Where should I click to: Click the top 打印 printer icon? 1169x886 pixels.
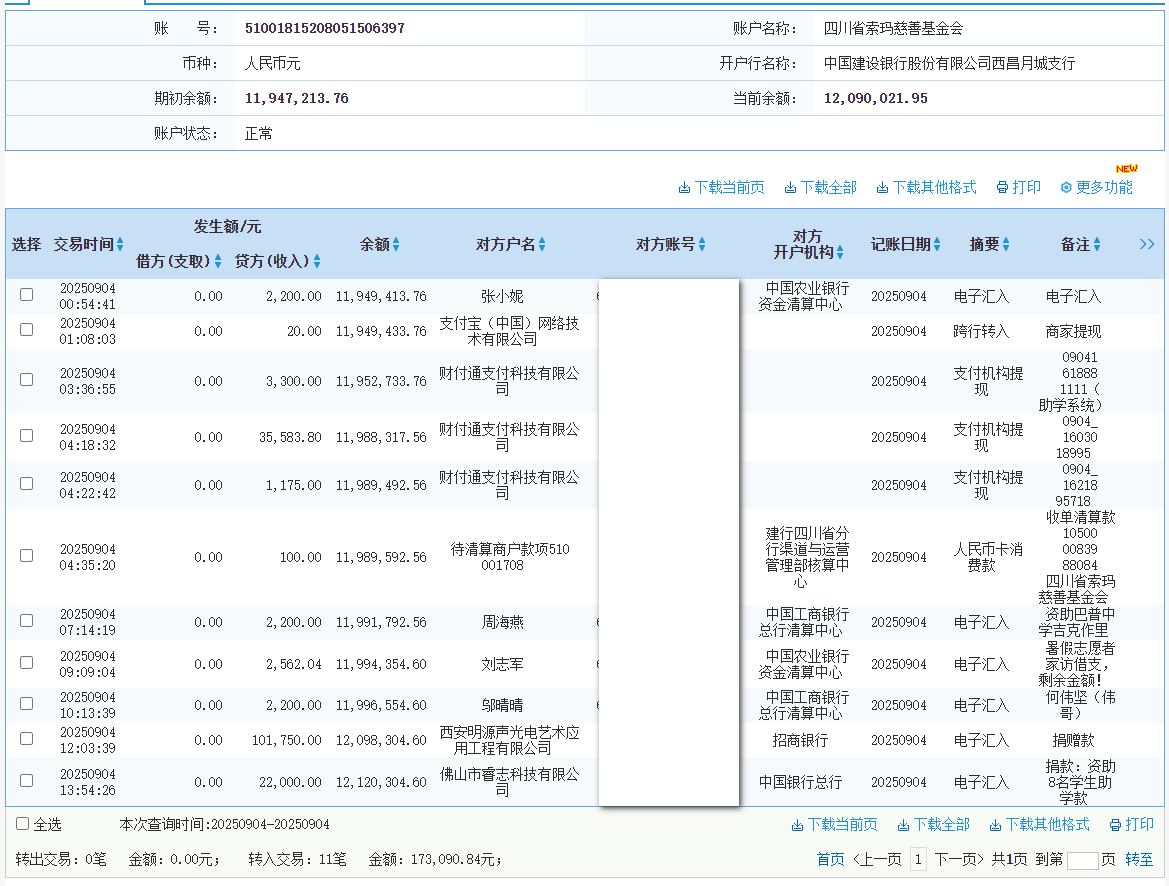click(x=1002, y=188)
